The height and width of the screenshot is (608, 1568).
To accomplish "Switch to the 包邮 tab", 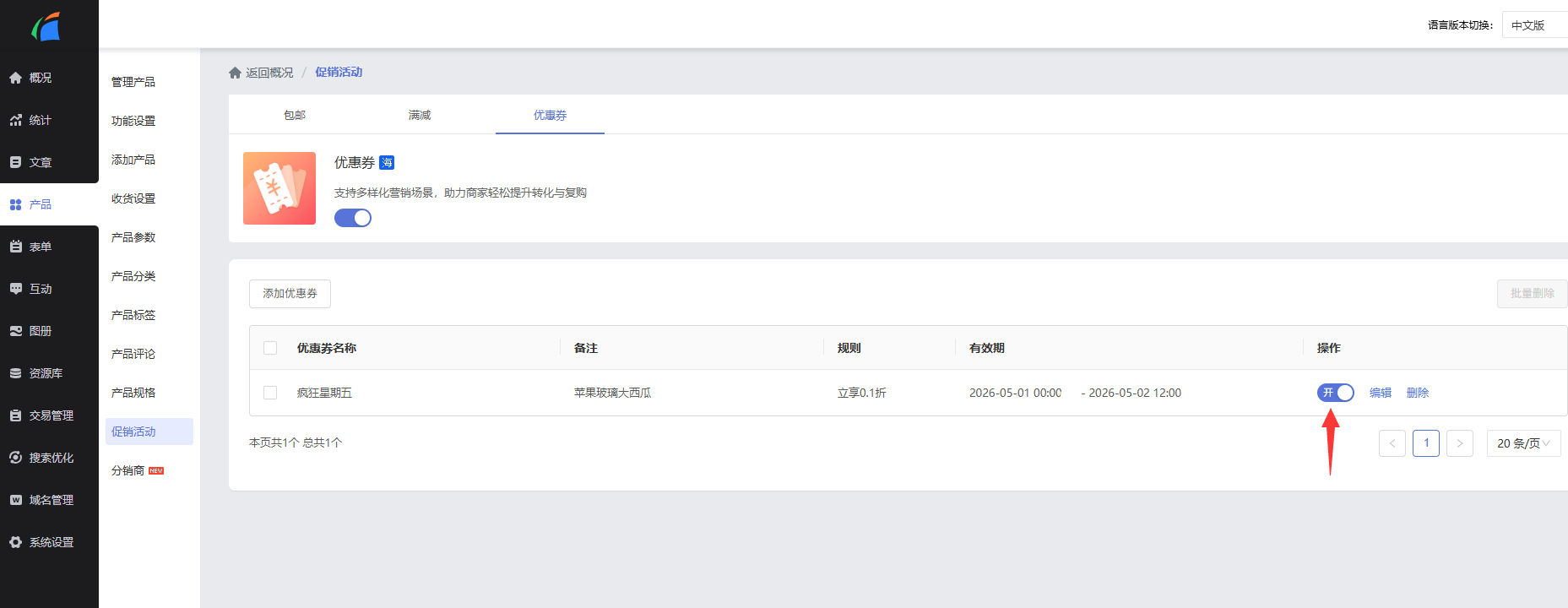I will tap(295, 115).
